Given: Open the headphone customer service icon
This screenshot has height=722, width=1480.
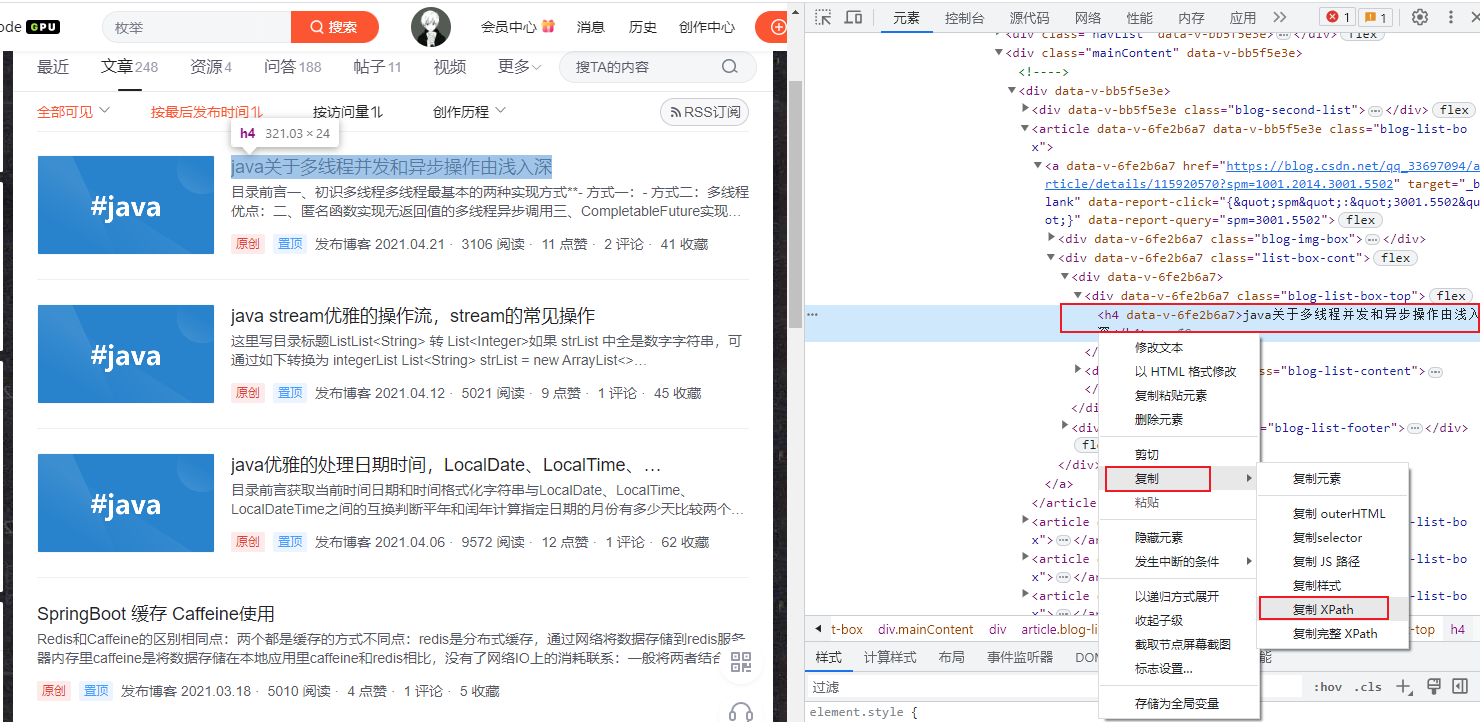Looking at the screenshot, I should (741, 711).
